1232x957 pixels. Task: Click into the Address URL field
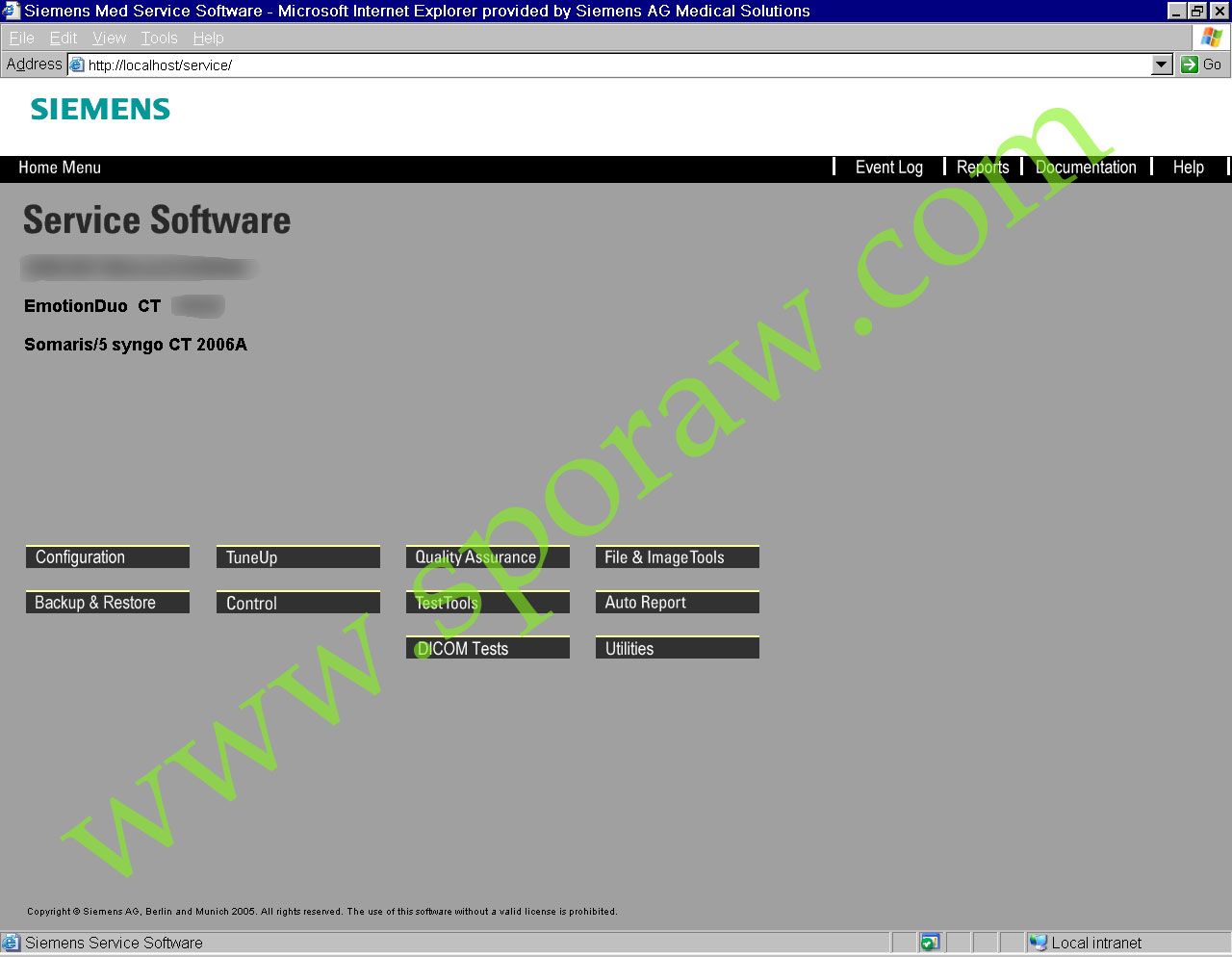[x=616, y=65]
